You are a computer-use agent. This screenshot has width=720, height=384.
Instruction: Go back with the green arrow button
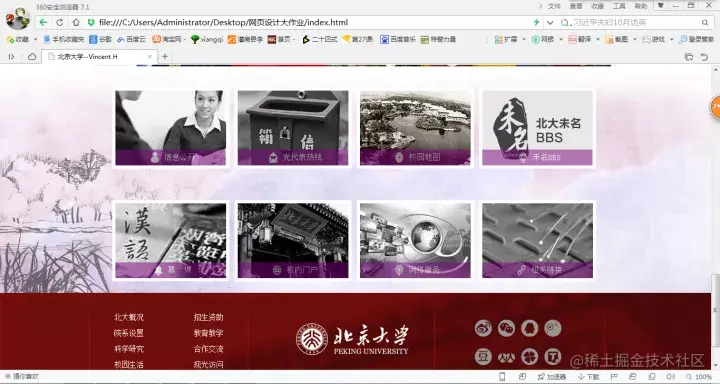[x=43, y=23]
